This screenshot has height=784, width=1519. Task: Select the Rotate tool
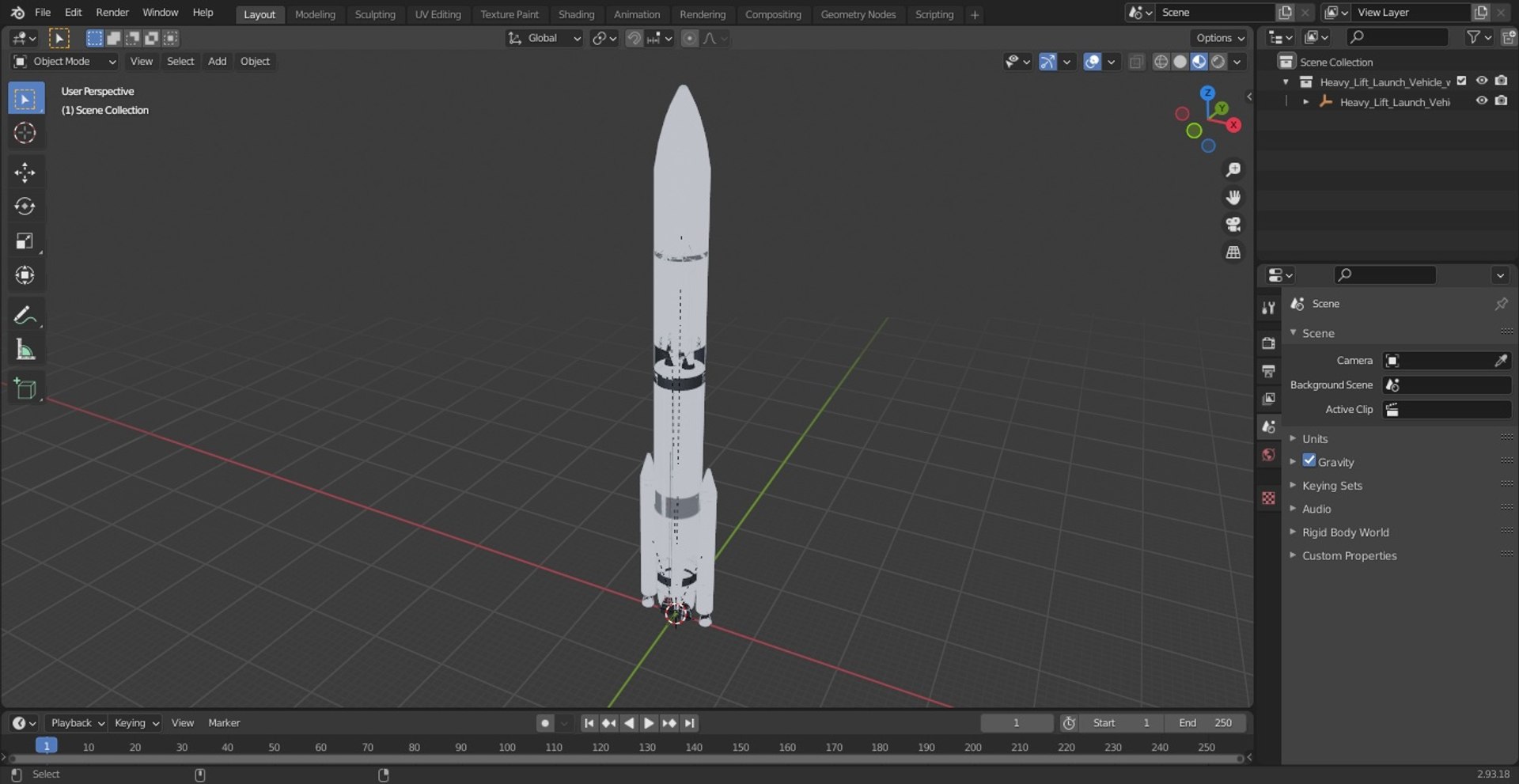25,206
